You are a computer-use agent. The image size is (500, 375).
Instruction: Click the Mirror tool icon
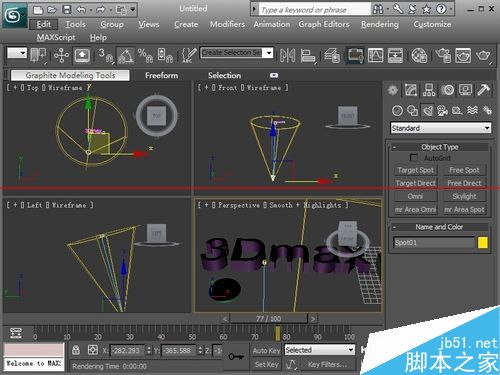pos(287,55)
